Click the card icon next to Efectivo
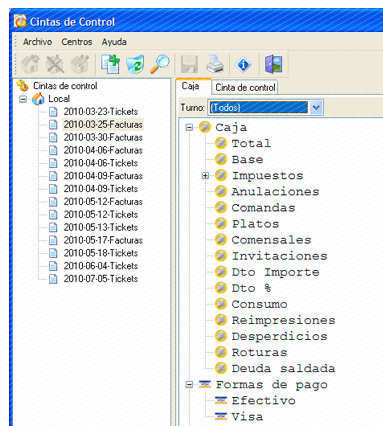This screenshot has height=426, width=383. (x=221, y=400)
